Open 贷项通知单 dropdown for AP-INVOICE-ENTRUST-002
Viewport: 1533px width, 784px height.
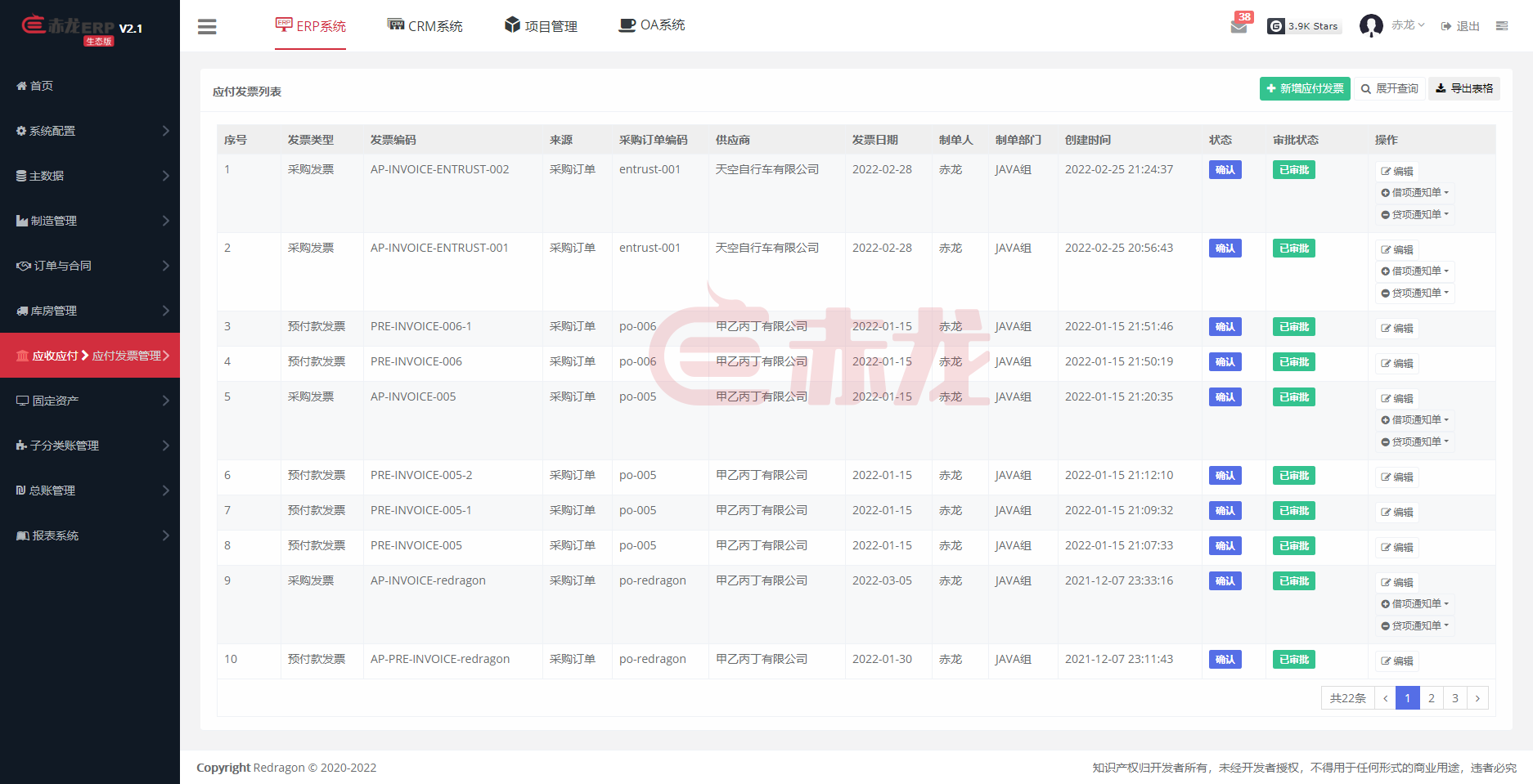(1415, 215)
